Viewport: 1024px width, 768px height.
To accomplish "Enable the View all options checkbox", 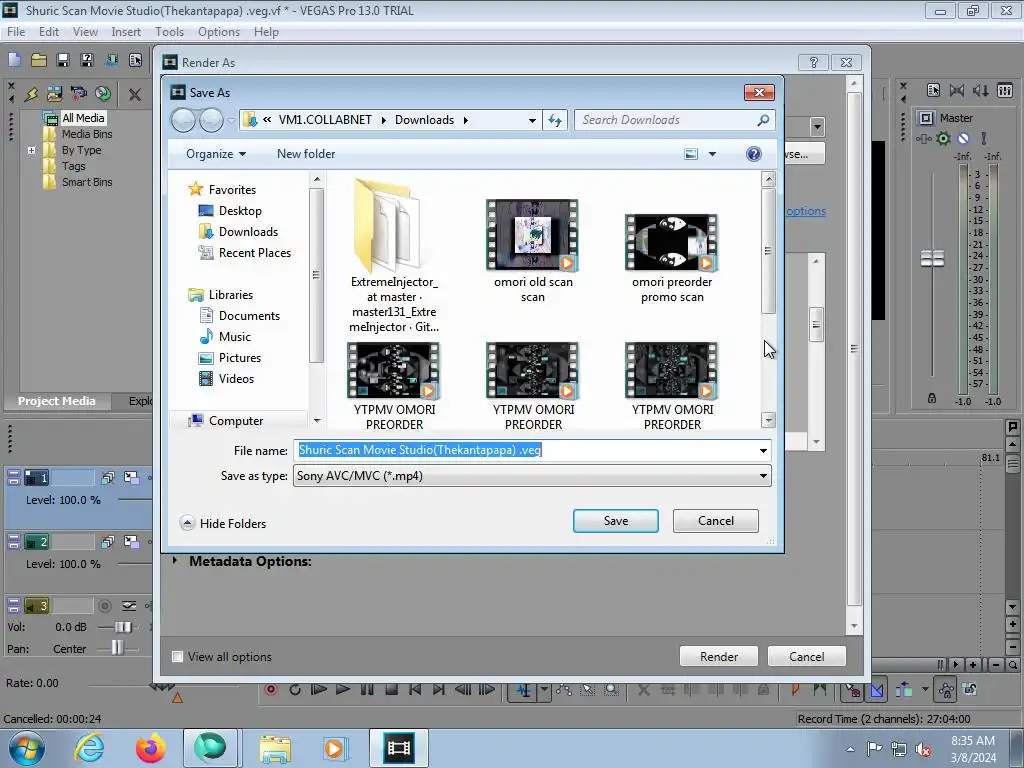I will (x=177, y=656).
